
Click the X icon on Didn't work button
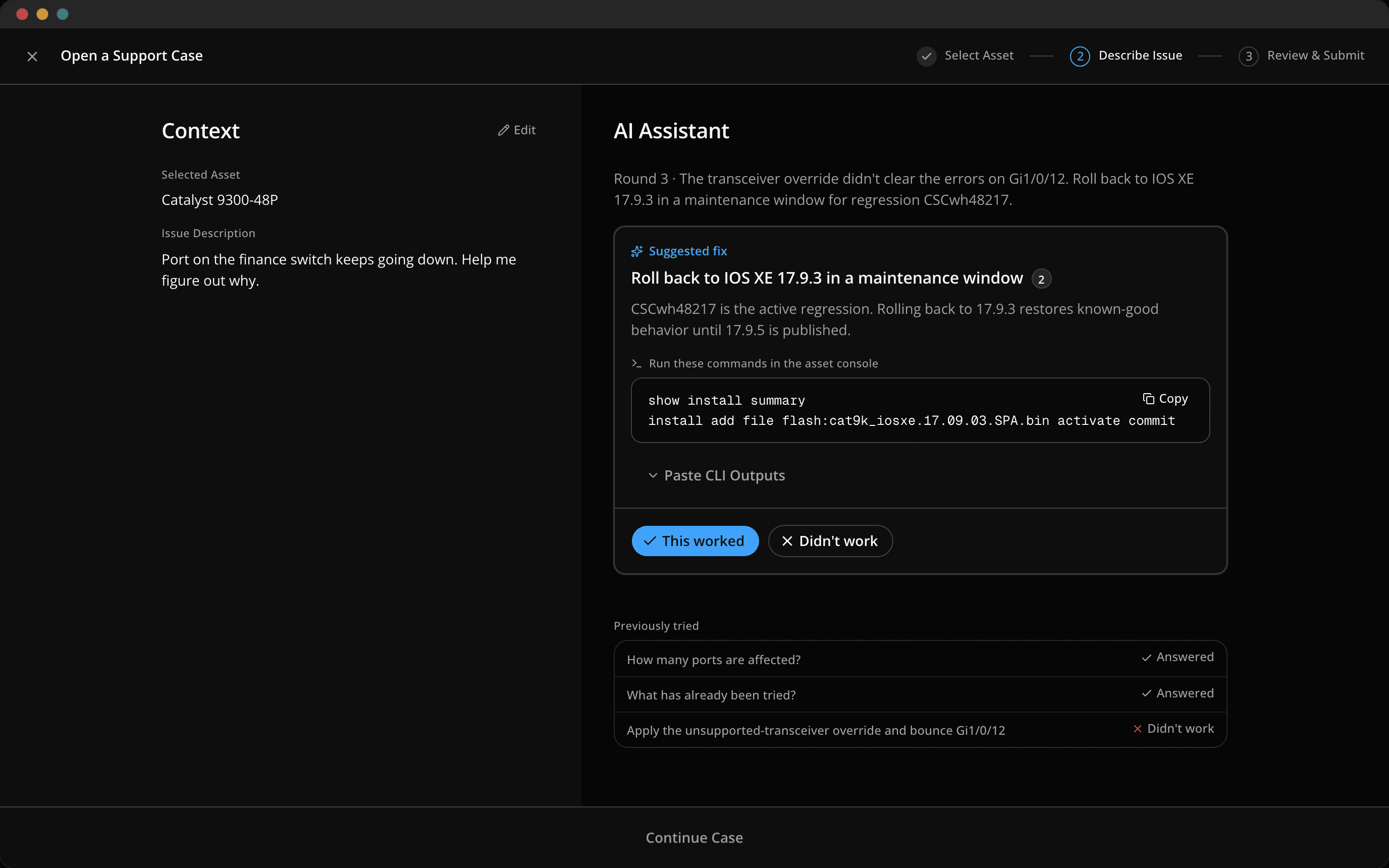[787, 541]
